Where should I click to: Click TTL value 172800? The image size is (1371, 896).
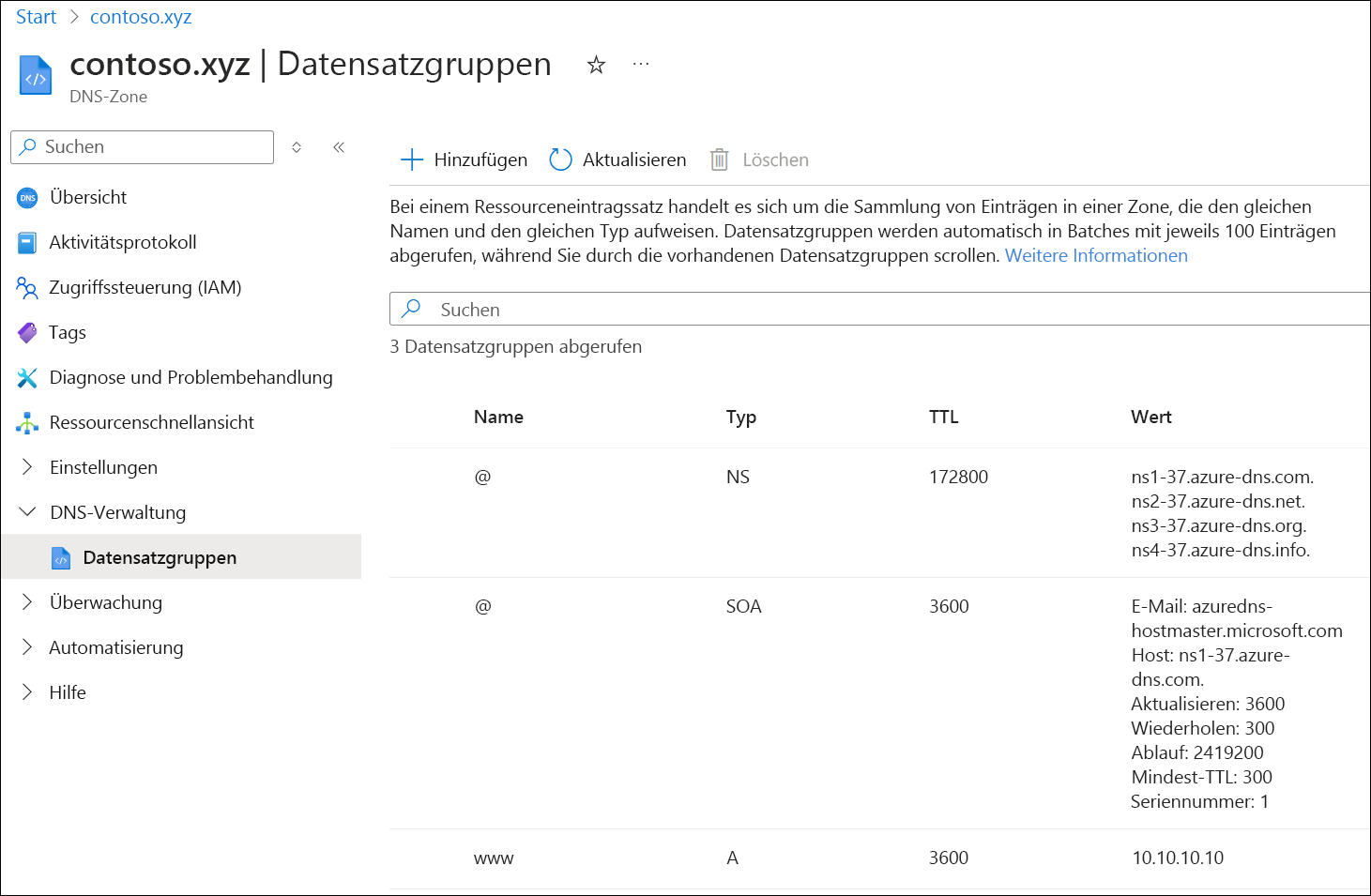[x=958, y=478]
